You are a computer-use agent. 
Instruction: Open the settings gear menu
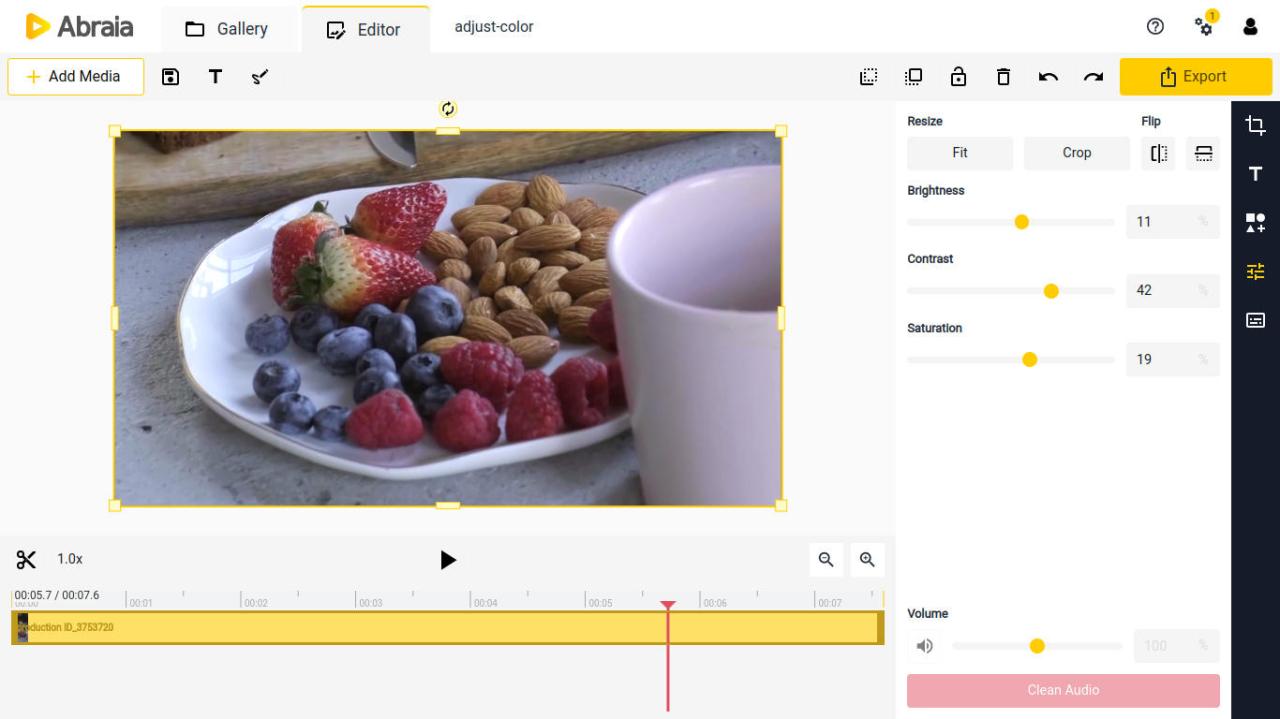coord(1204,27)
